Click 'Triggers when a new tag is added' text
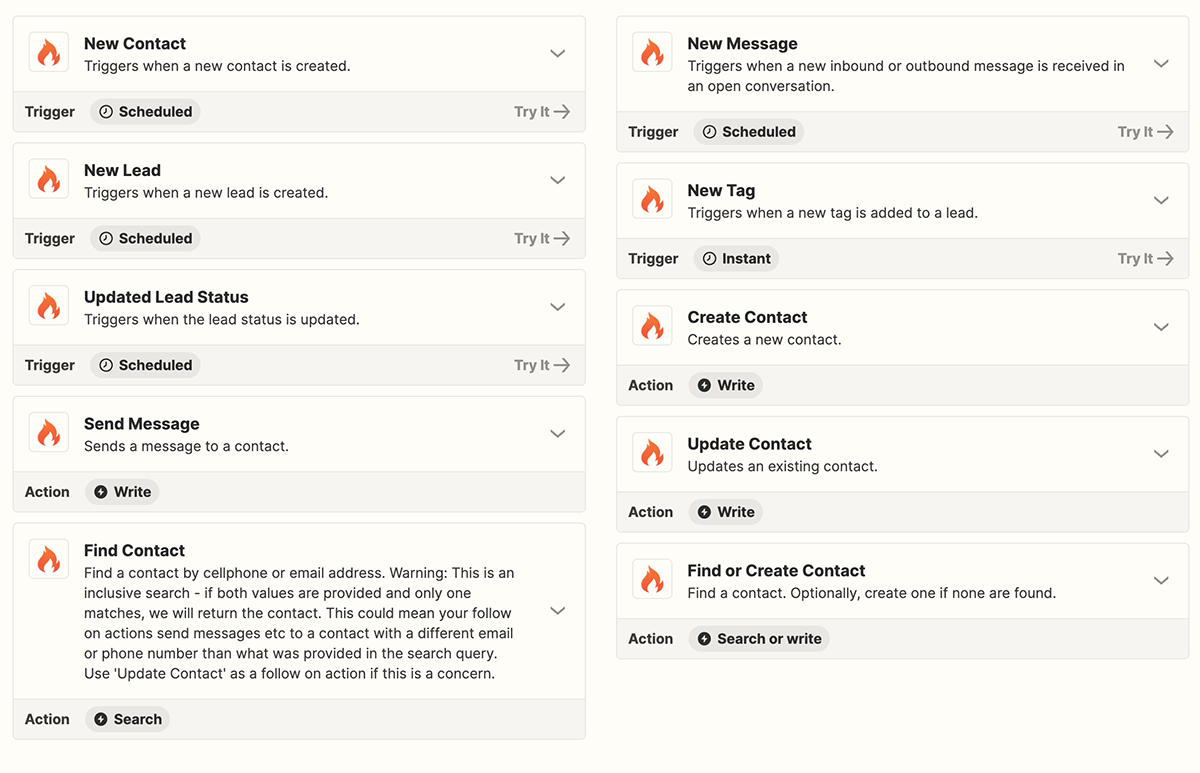 pos(832,212)
